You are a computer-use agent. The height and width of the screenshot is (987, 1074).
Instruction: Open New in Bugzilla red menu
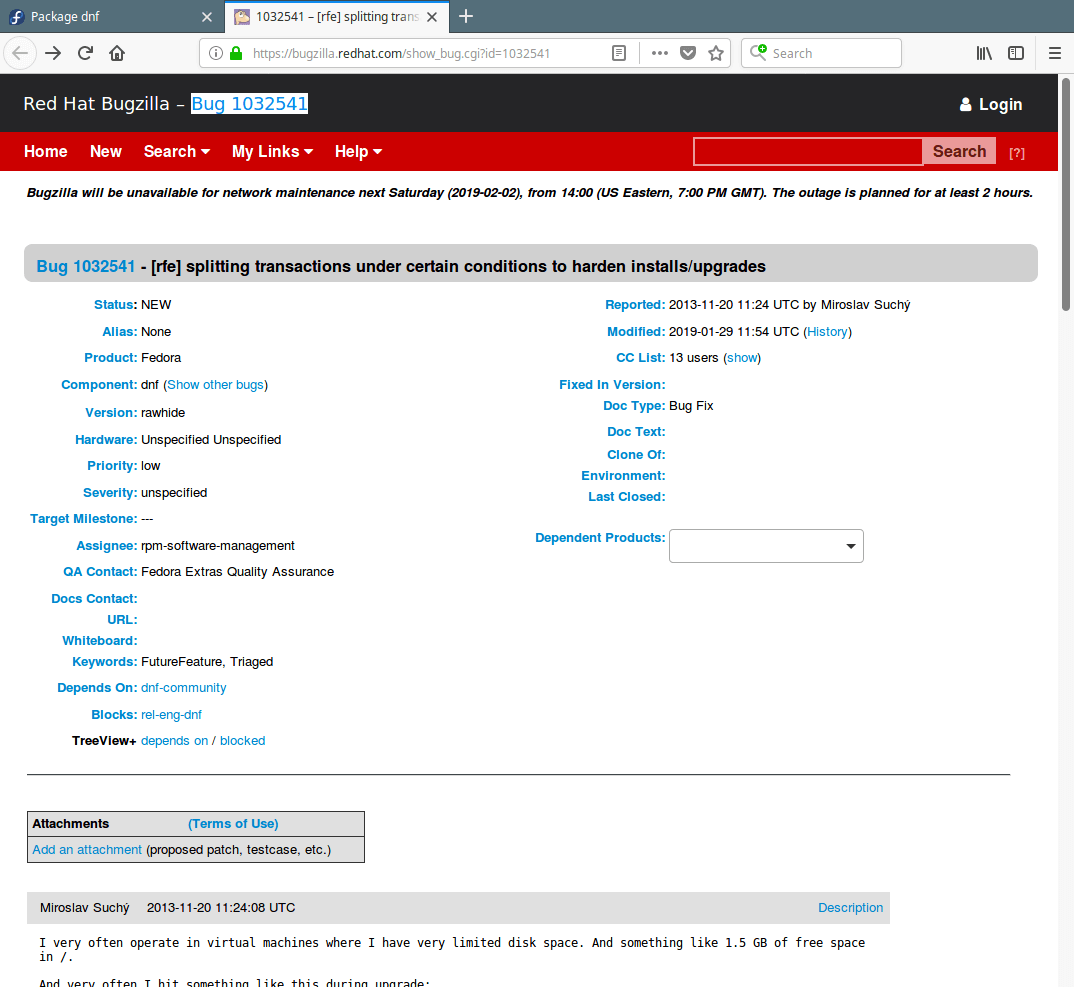point(105,151)
